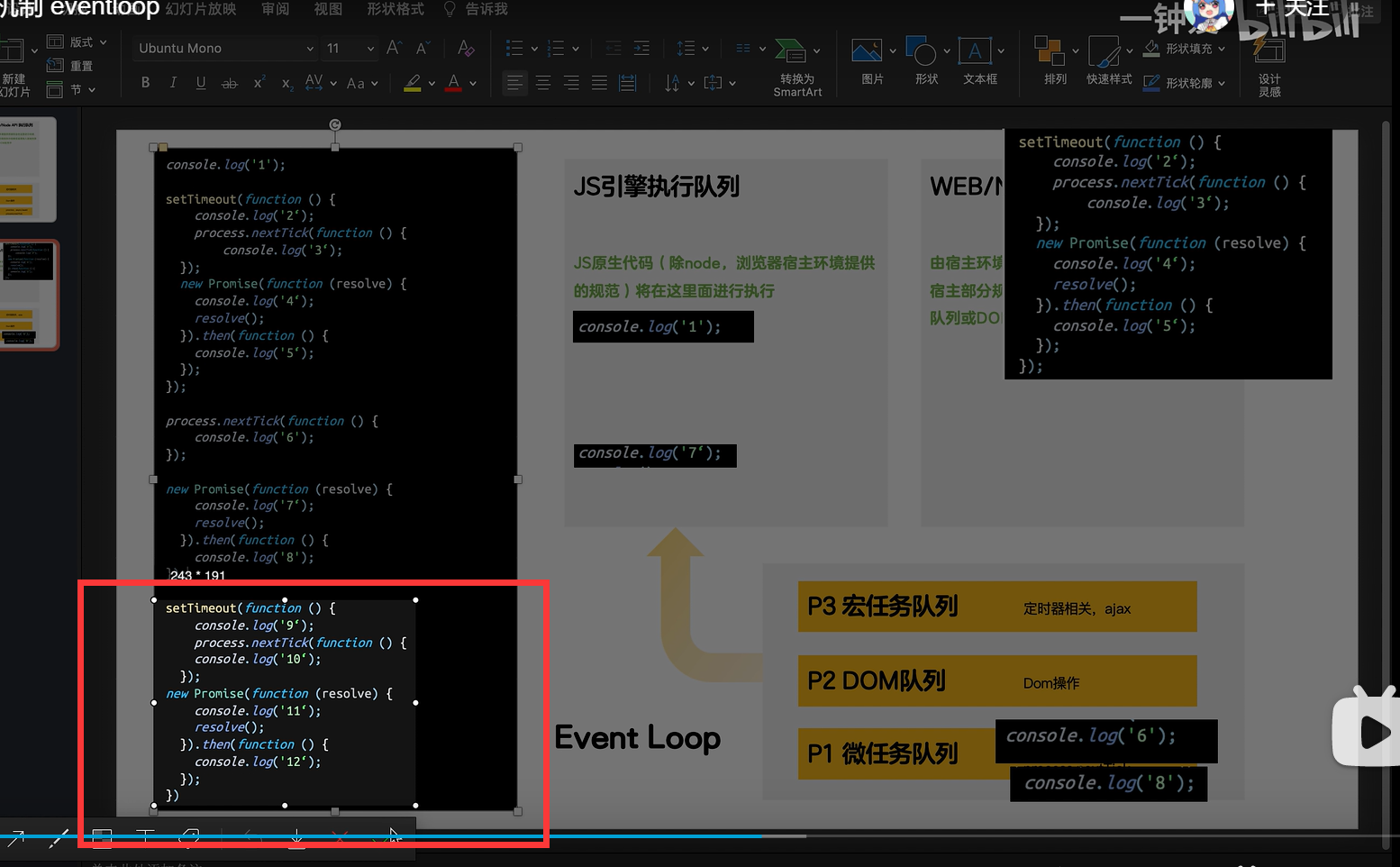
Task: Toggle bold formatting
Action: coord(145,83)
